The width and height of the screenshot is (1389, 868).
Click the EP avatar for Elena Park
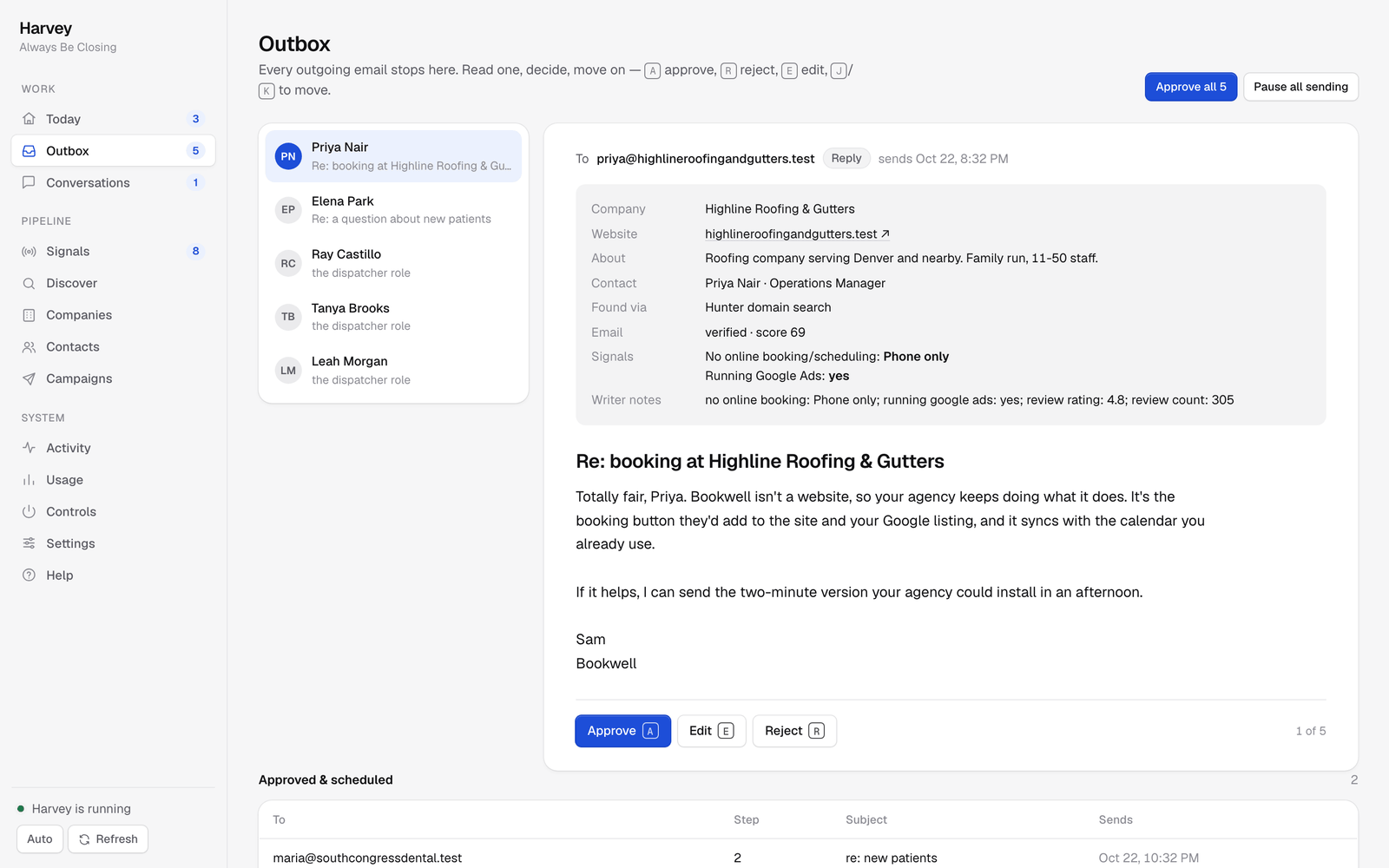coord(288,210)
